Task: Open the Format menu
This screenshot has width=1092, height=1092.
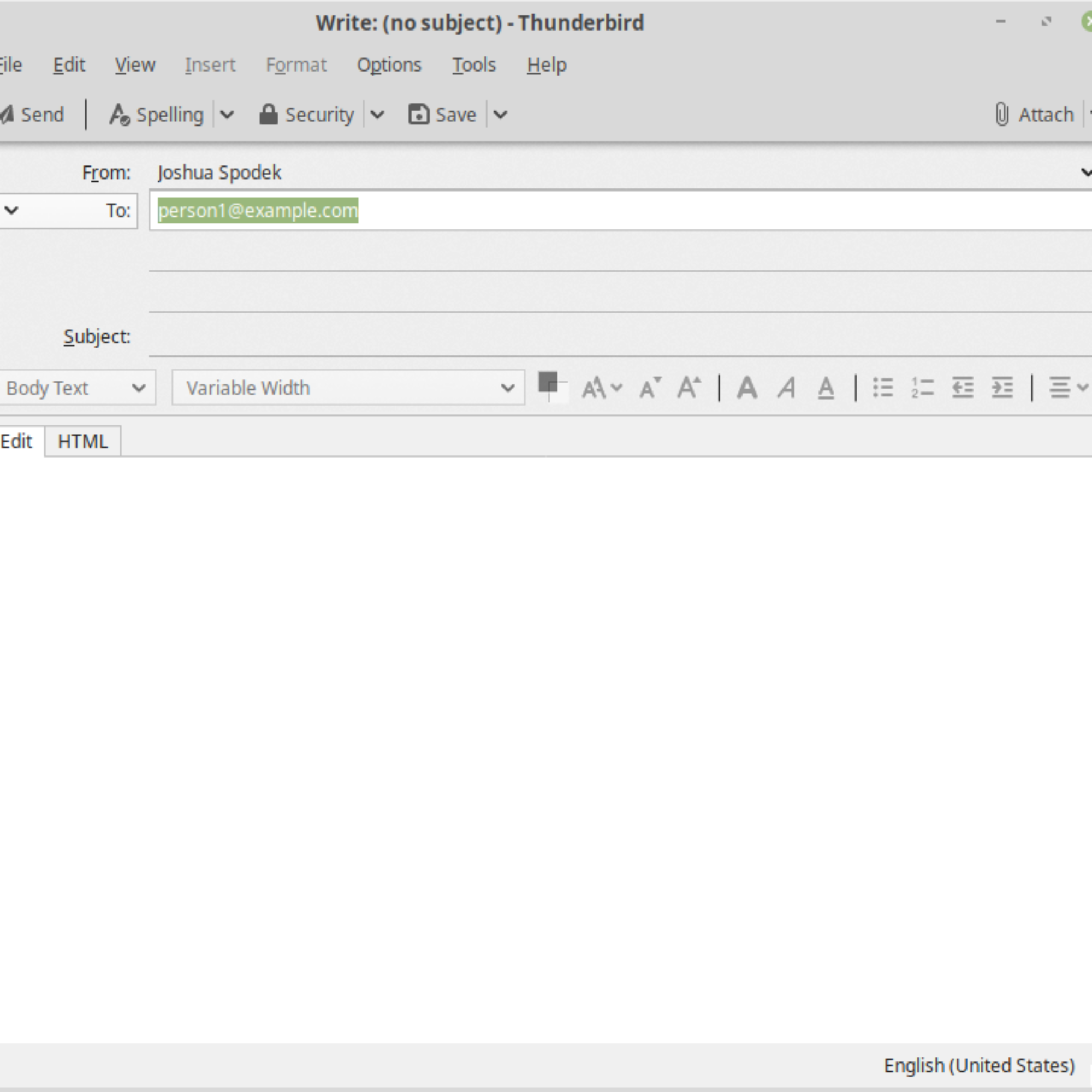Action: point(296,65)
